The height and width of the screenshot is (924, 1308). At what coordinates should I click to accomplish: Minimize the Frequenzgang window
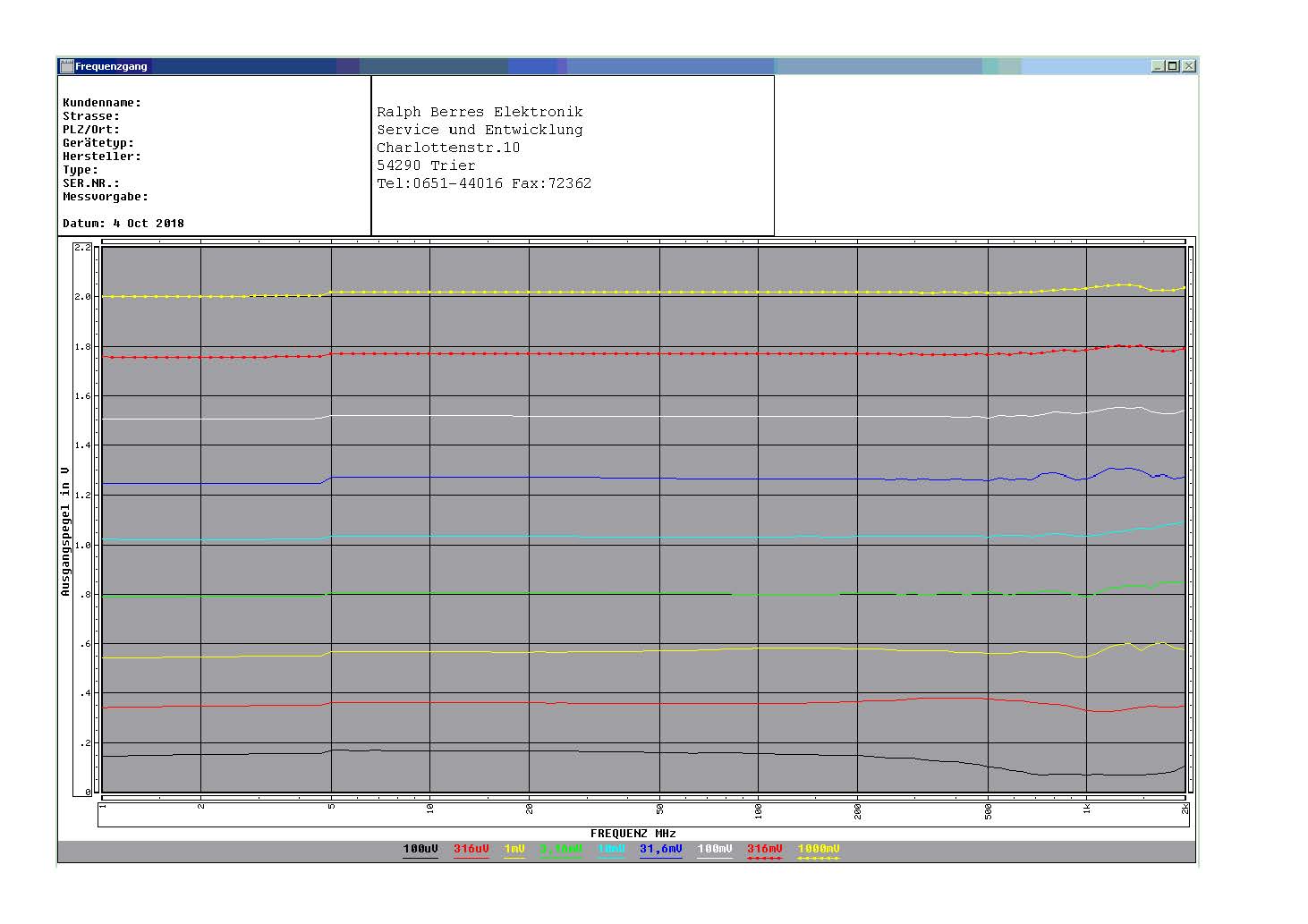1158,66
